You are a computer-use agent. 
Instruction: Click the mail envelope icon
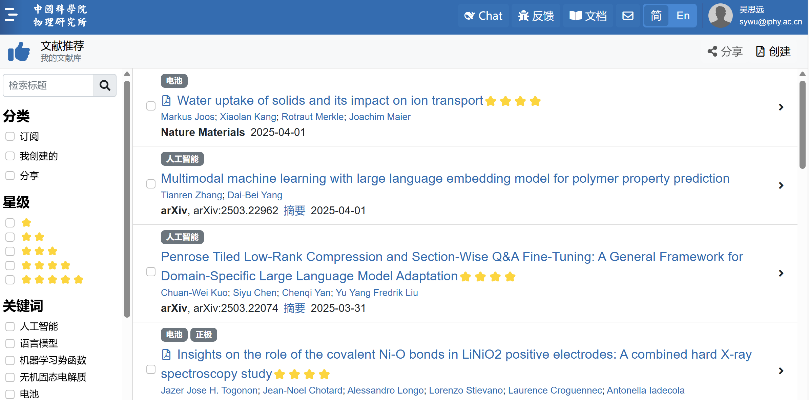pyautogui.click(x=628, y=16)
